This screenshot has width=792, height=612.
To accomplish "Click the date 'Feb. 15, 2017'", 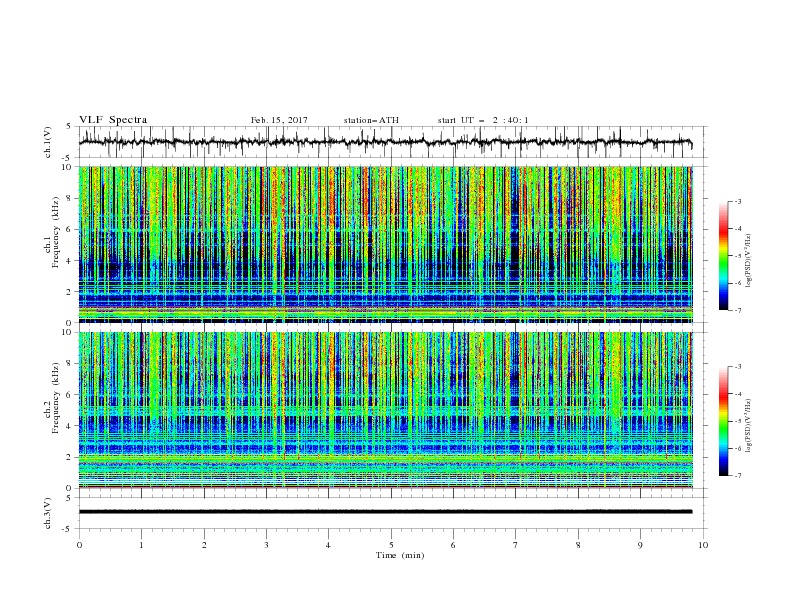I will [279, 120].
